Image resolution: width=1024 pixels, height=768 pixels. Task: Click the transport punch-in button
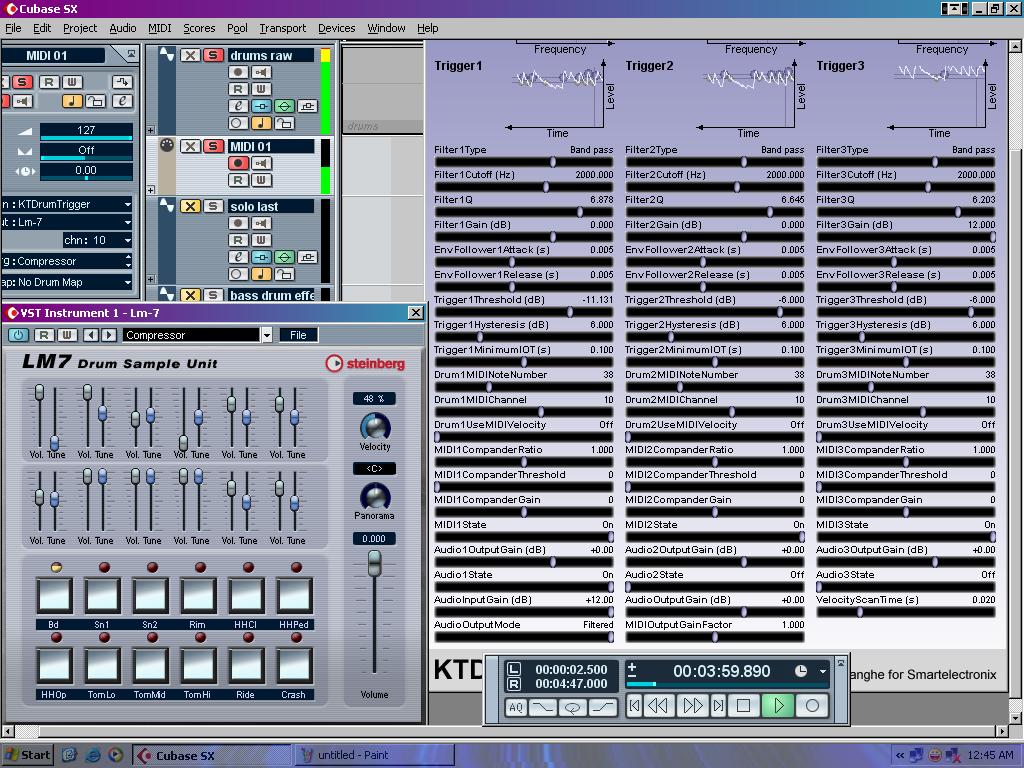543,707
